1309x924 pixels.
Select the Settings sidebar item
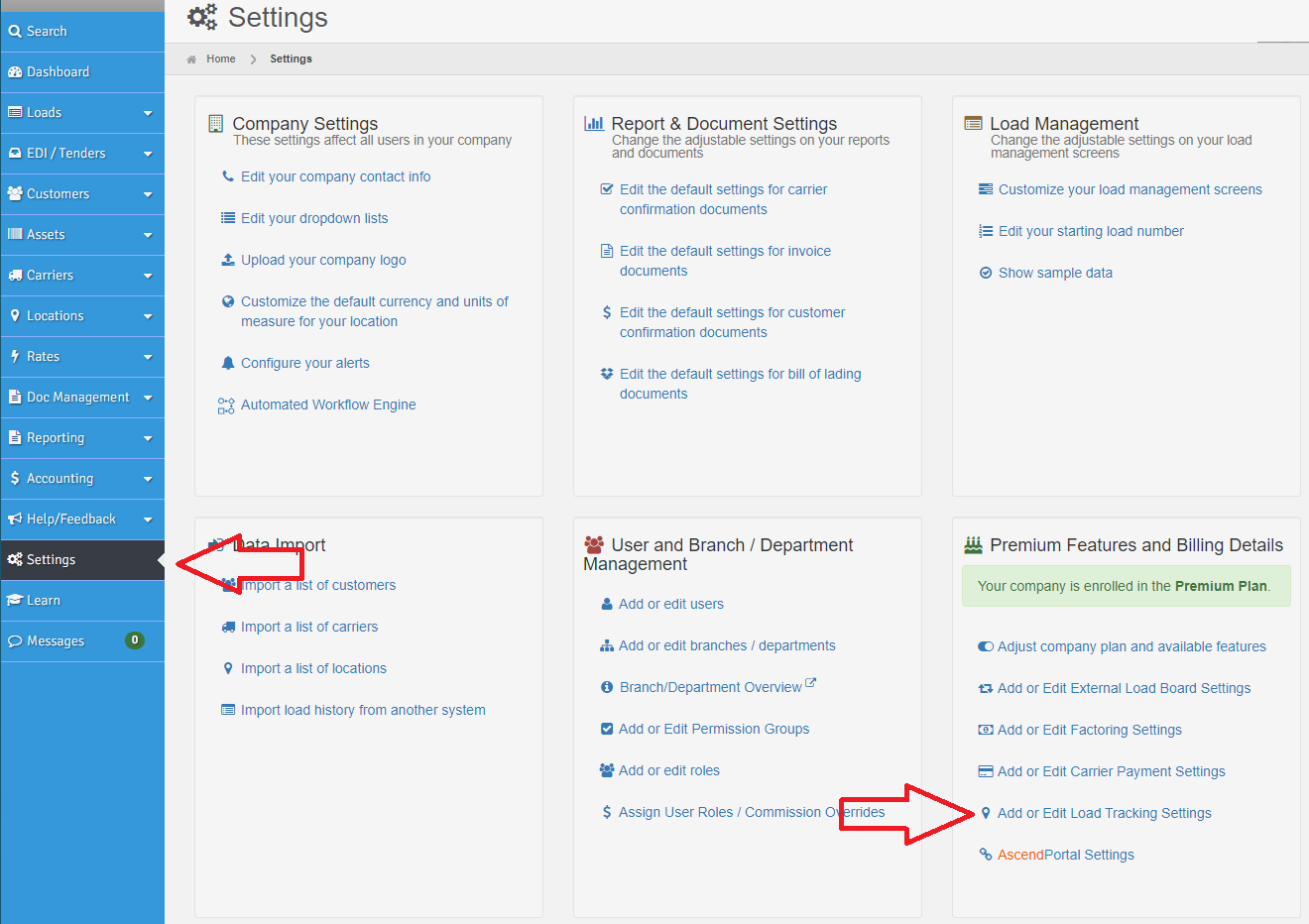[82, 560]
